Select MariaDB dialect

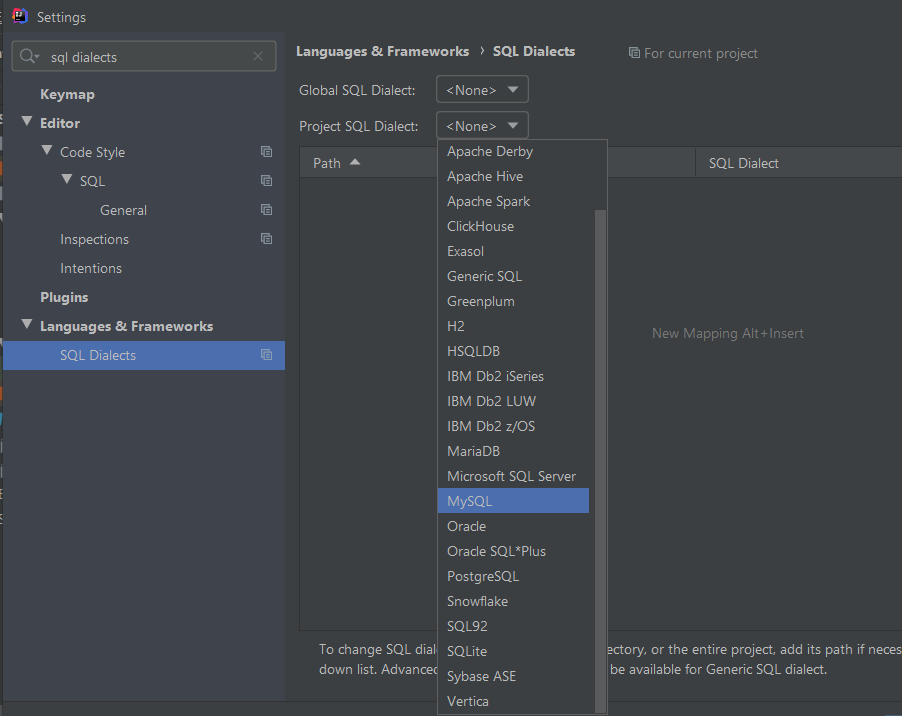pyautogui.click(x=513, y=451)
